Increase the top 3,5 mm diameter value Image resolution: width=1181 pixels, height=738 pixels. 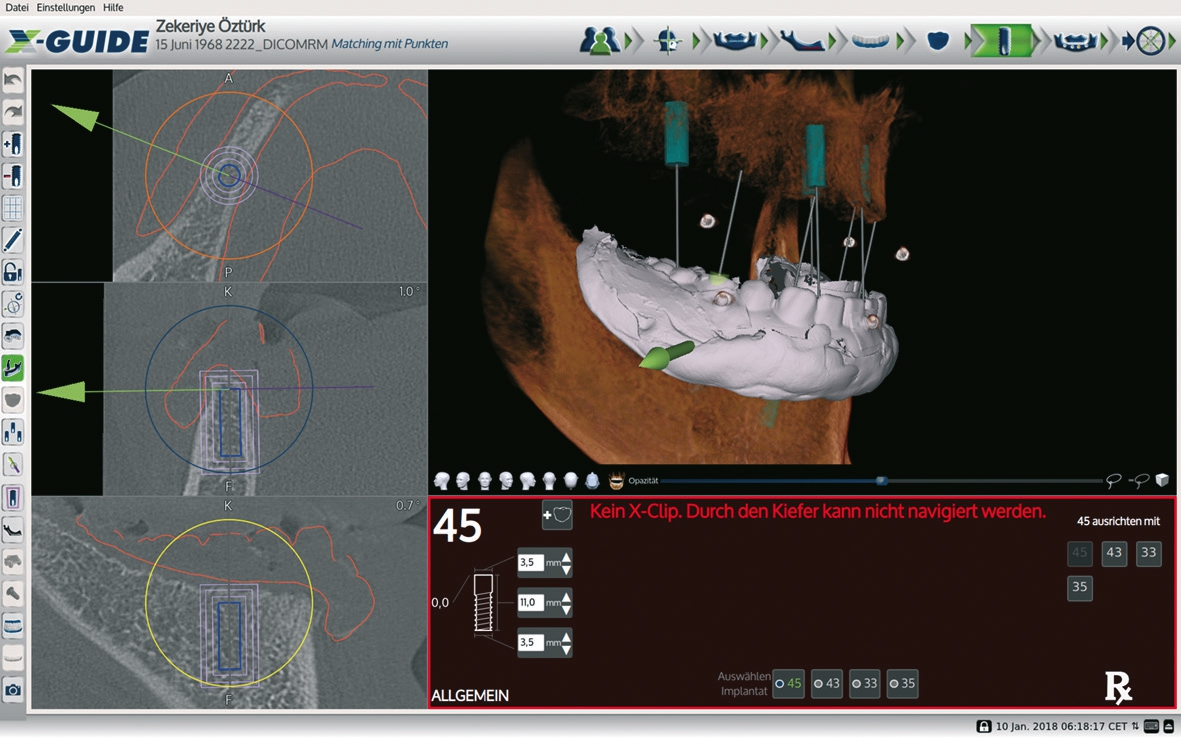(x=567, y=557)
